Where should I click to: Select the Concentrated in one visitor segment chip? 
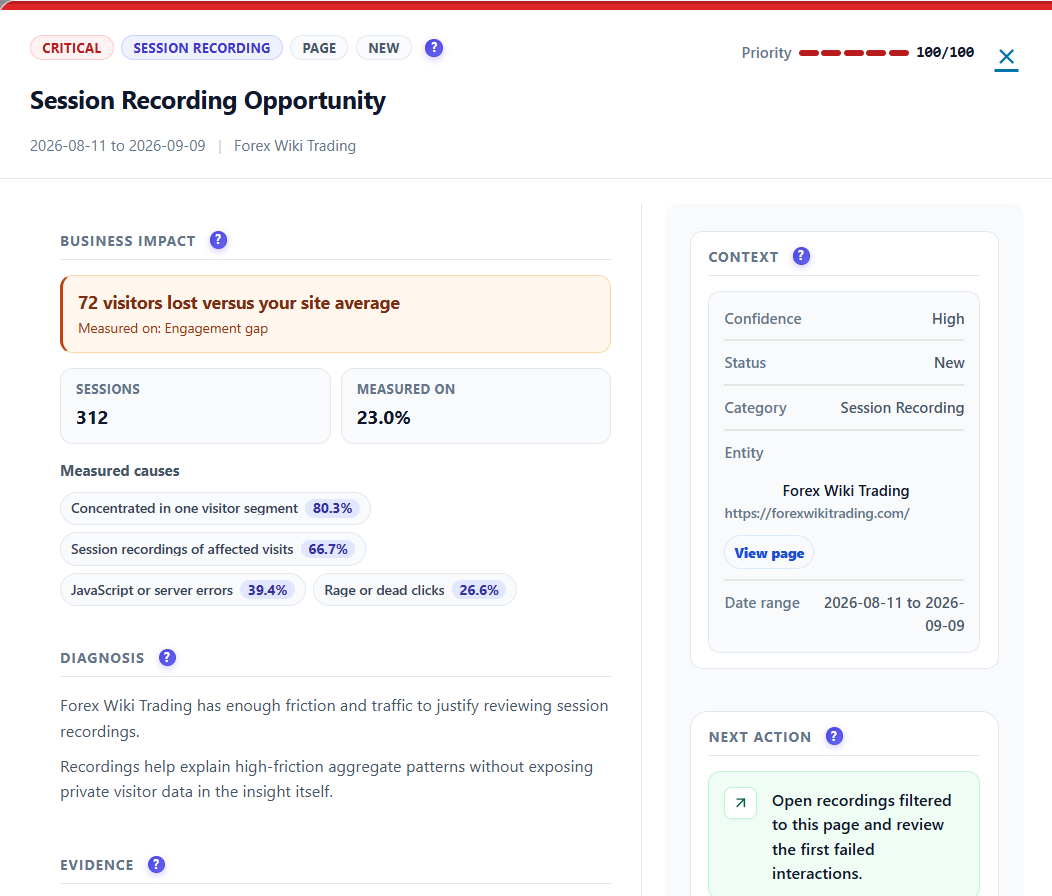click(215, 509)
